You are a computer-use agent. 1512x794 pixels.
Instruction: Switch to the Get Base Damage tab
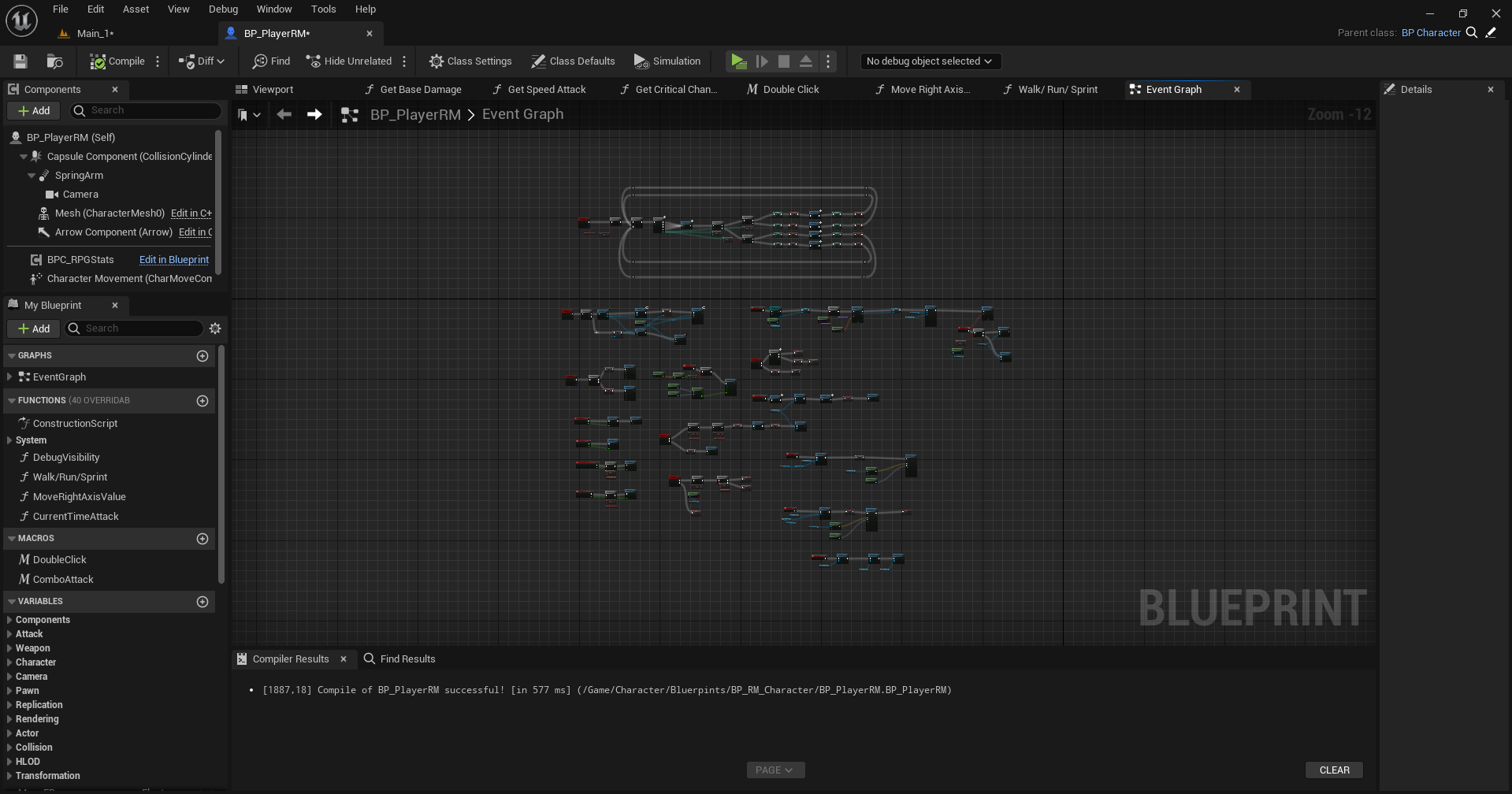pyautogui.click(x=420, y=90)
